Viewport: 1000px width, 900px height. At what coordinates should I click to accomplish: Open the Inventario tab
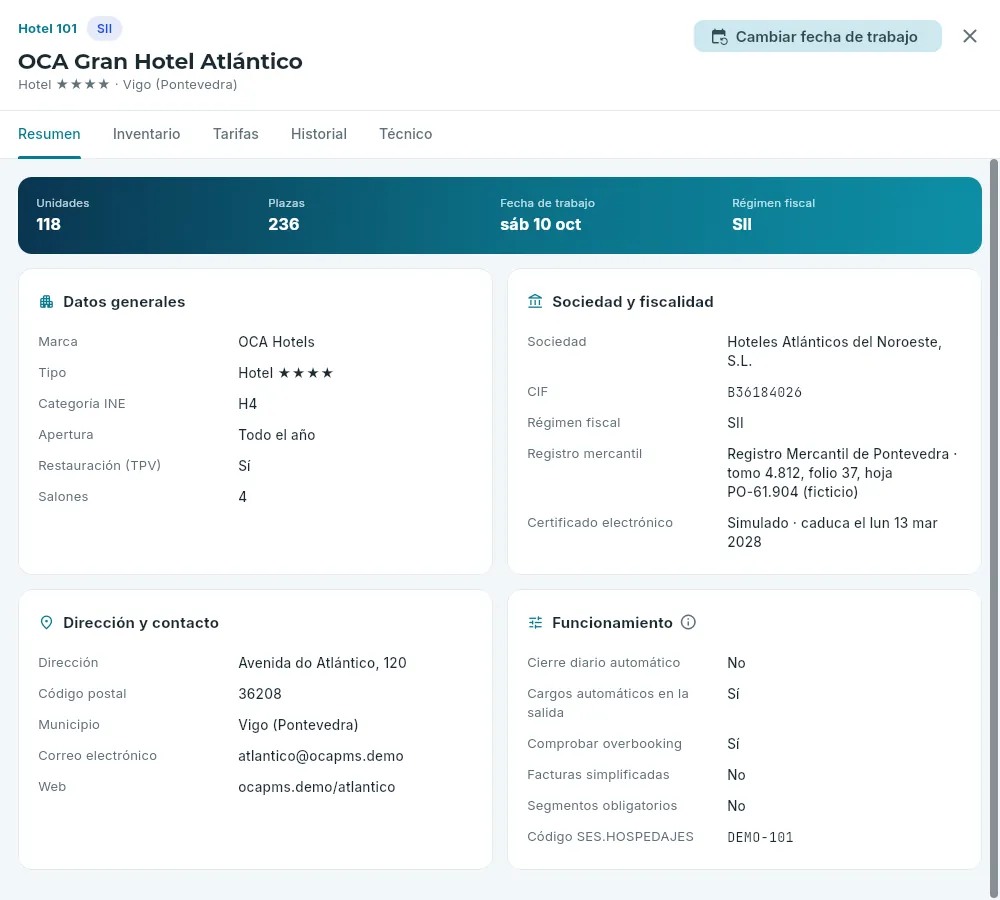(x=147, y=134)
